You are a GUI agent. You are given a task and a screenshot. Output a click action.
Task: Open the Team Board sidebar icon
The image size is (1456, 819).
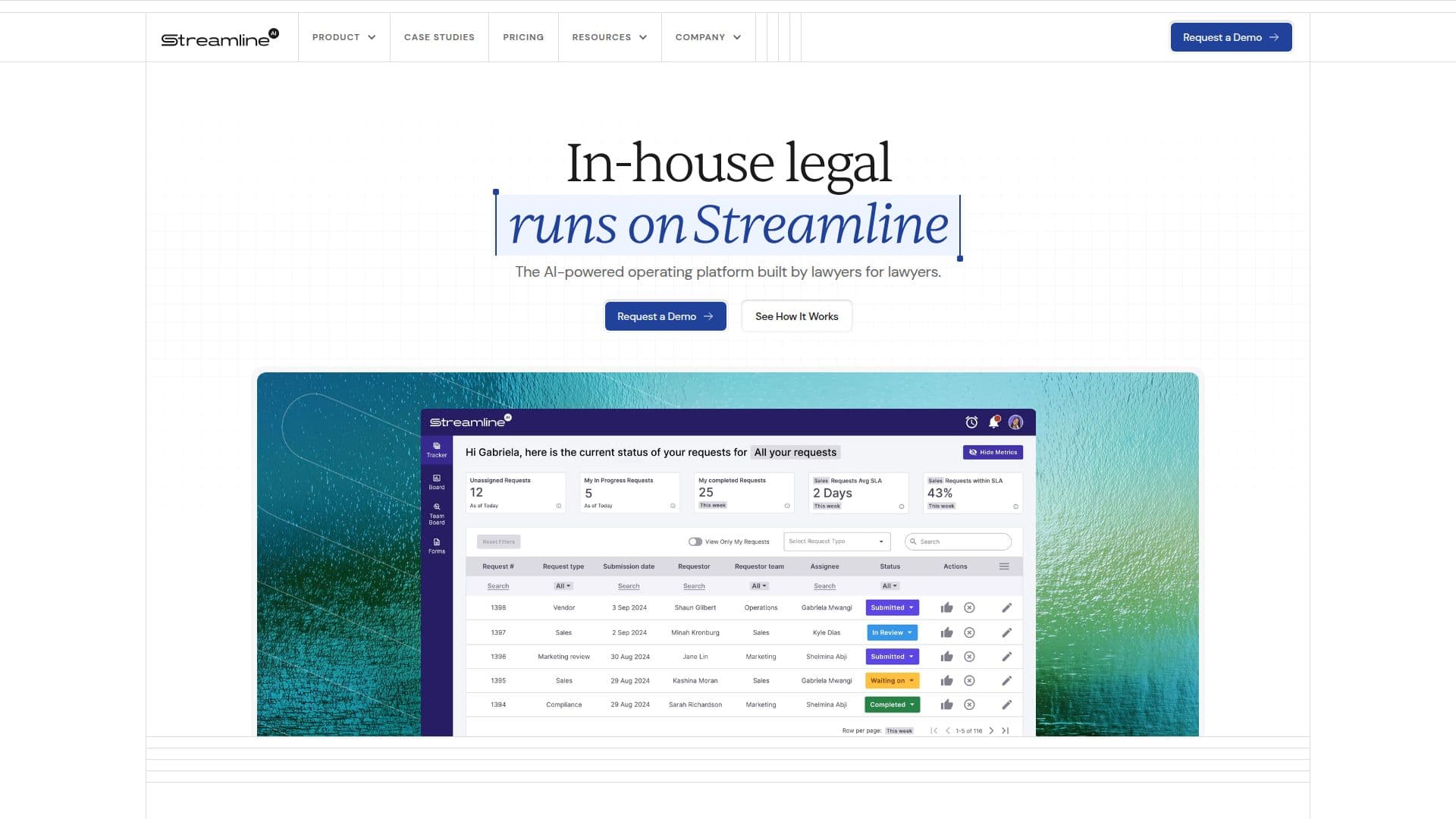point(437,513)
